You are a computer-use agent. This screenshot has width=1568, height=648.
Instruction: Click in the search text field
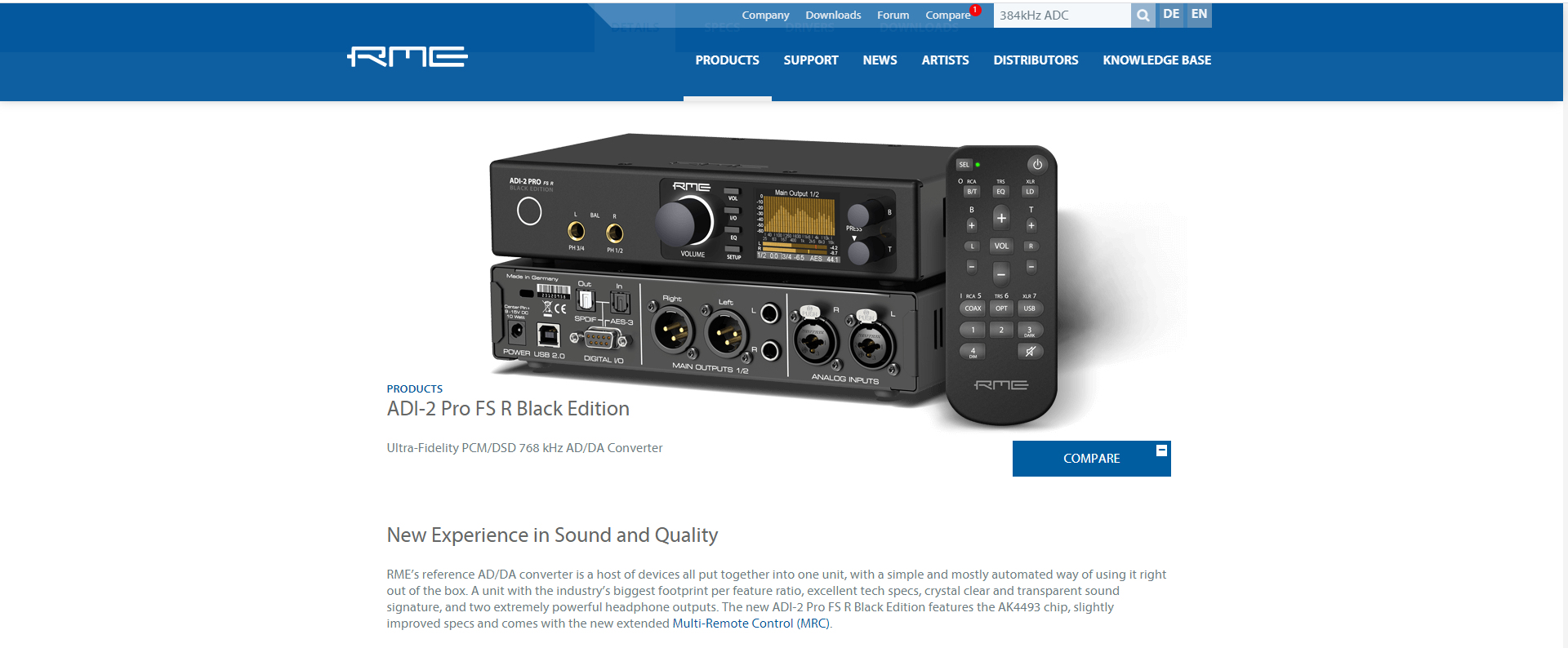tap(1062, 16)
